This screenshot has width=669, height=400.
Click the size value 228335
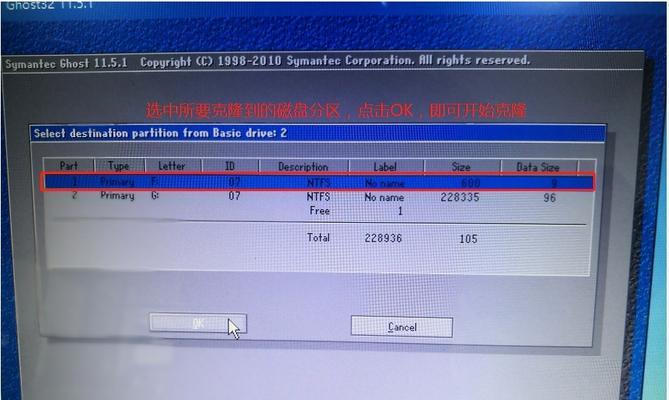[460, 197]
